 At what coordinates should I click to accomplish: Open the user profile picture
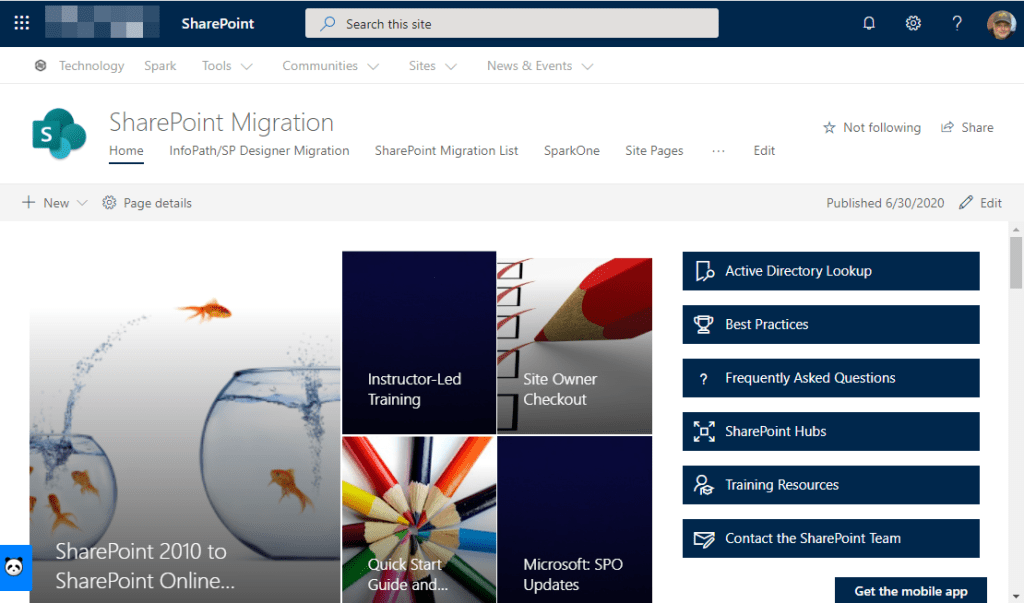1001,23
